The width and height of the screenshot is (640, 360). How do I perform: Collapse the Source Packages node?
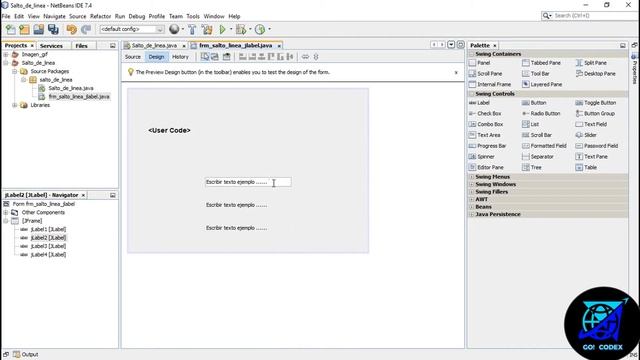tap(15, 71)
